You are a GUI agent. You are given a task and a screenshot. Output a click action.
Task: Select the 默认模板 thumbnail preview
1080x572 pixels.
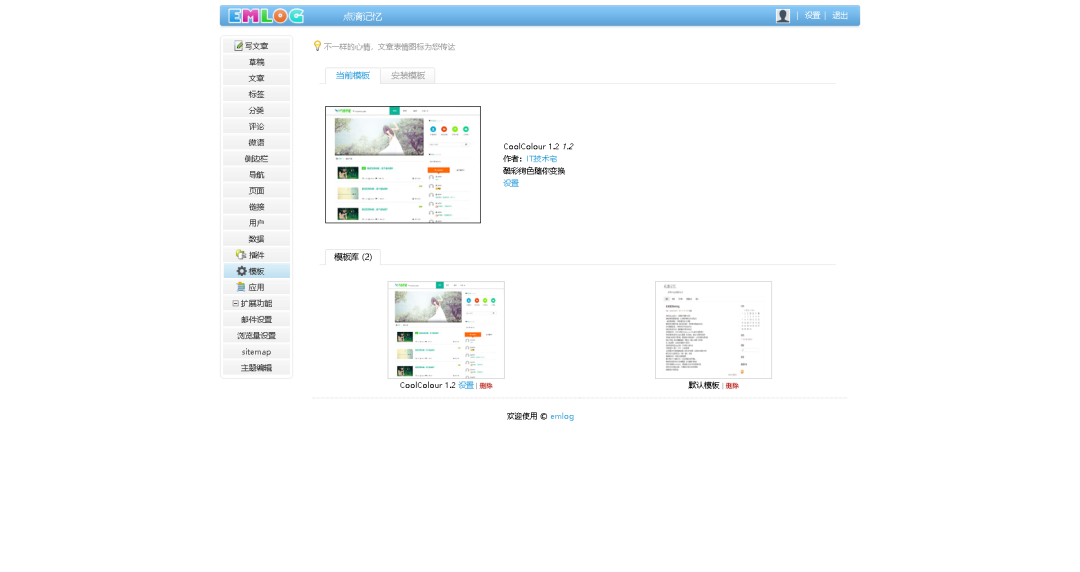[x=713, y=330]
